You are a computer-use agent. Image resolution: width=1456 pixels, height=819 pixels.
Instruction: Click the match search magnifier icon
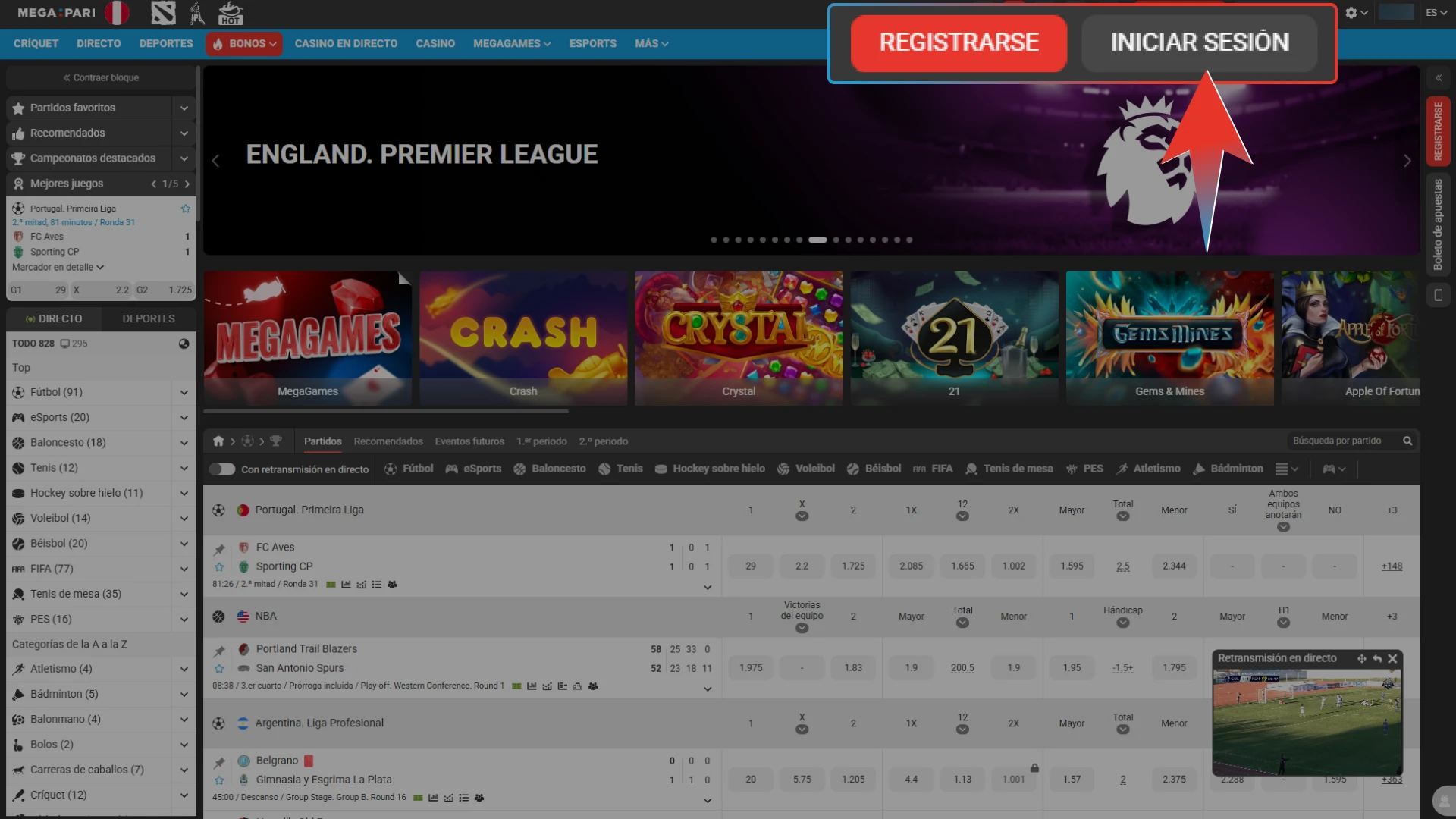click(1407, 441)
